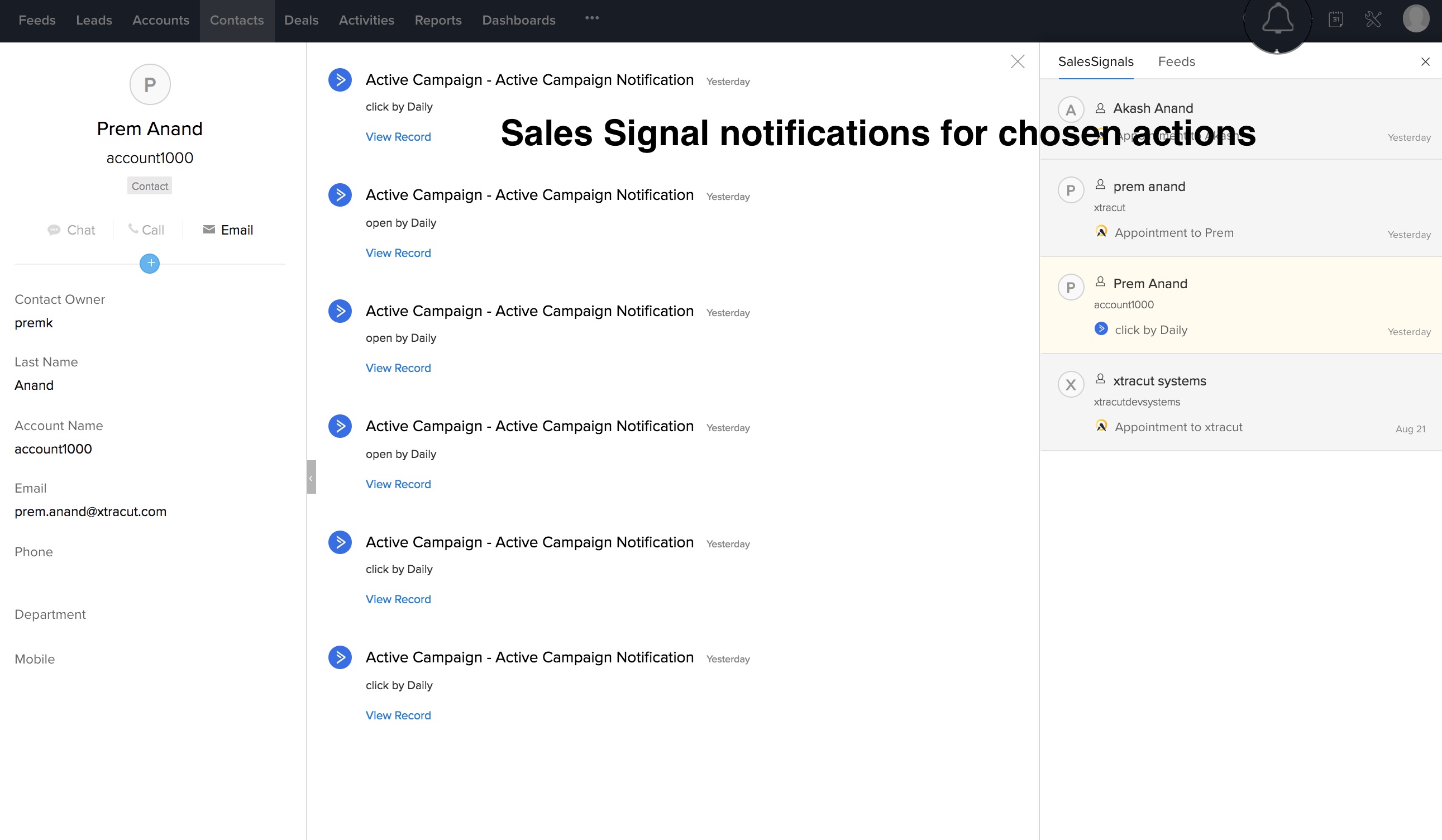Open the Deals menu item
1442x840 pixels.
coord(301,21)
